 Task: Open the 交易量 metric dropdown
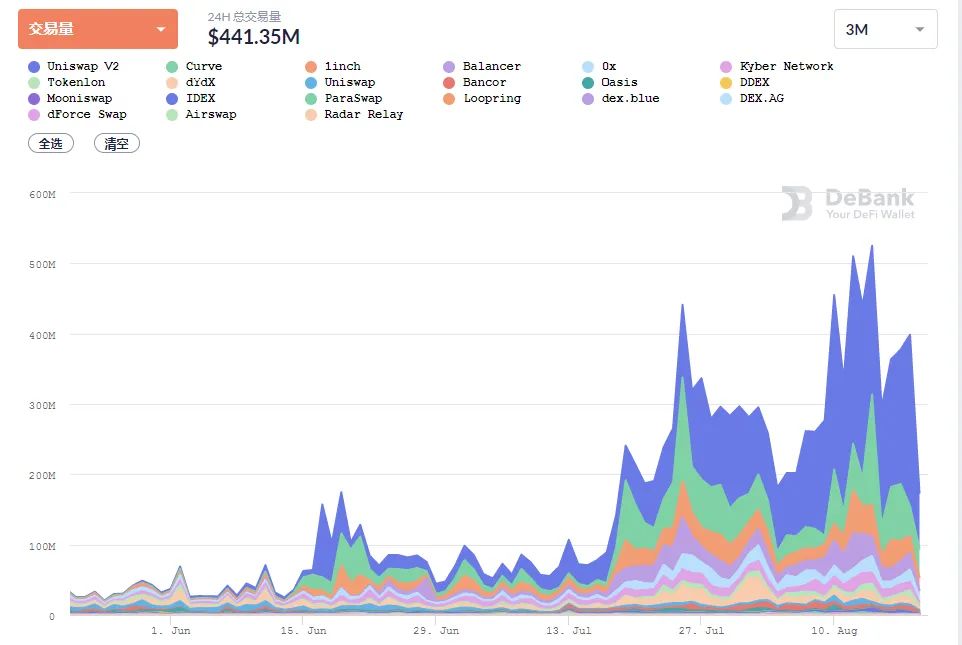click(x=97, y=29)
